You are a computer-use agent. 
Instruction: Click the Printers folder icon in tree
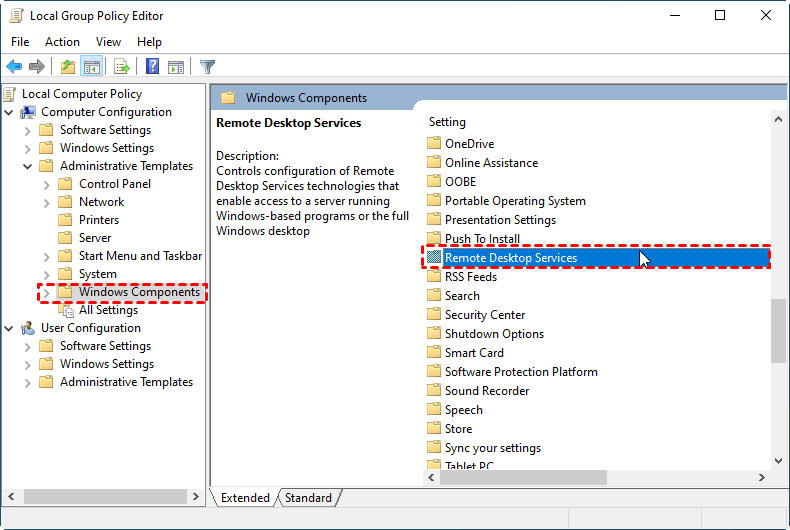click(65, 220)
